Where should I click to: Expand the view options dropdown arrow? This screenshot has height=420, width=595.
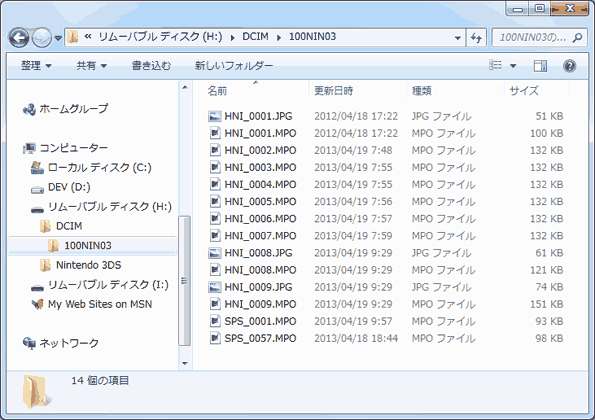pos(513,66)
